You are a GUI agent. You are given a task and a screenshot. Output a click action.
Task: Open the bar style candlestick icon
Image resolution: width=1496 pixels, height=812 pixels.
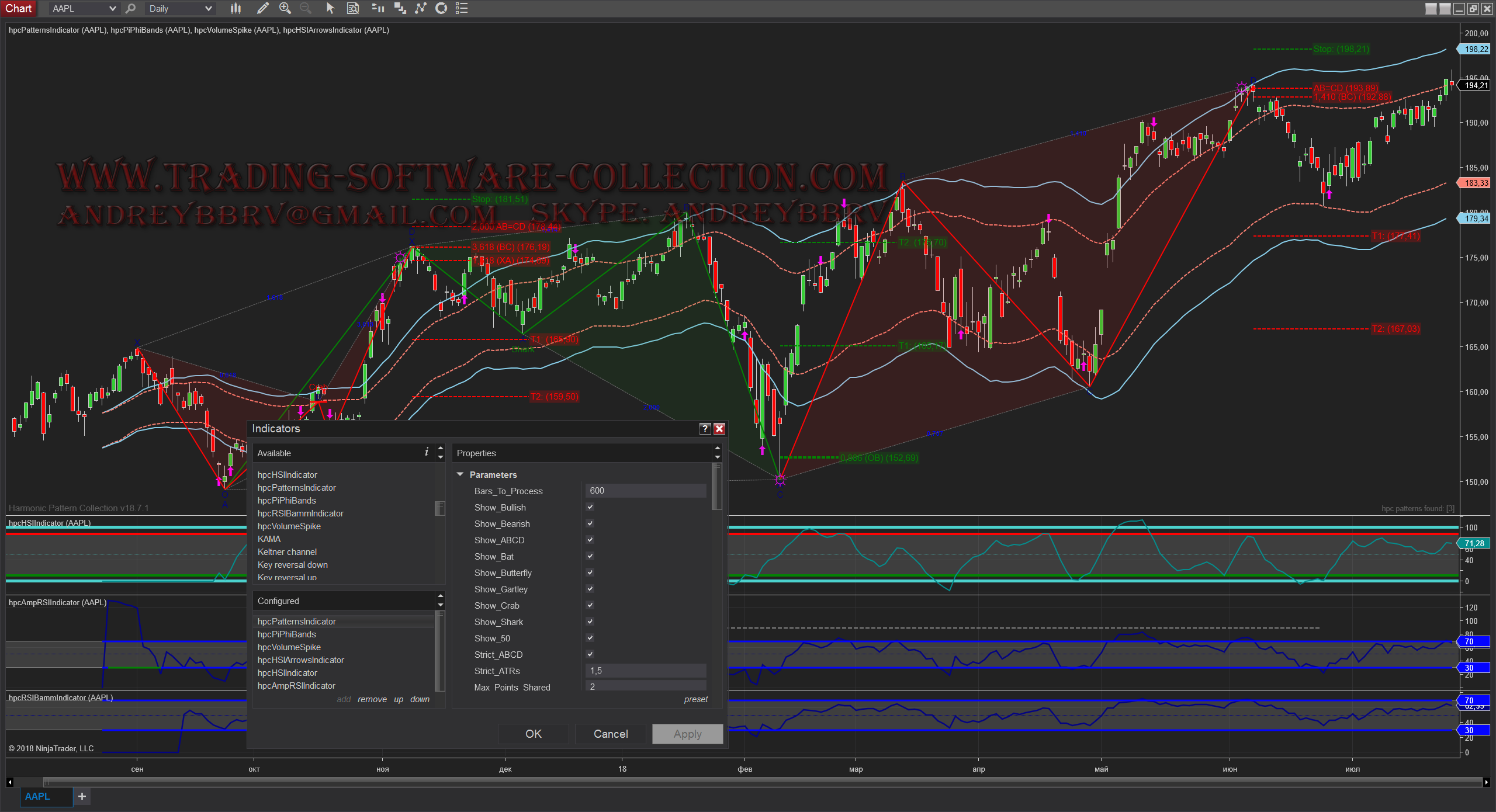[236, 8]
